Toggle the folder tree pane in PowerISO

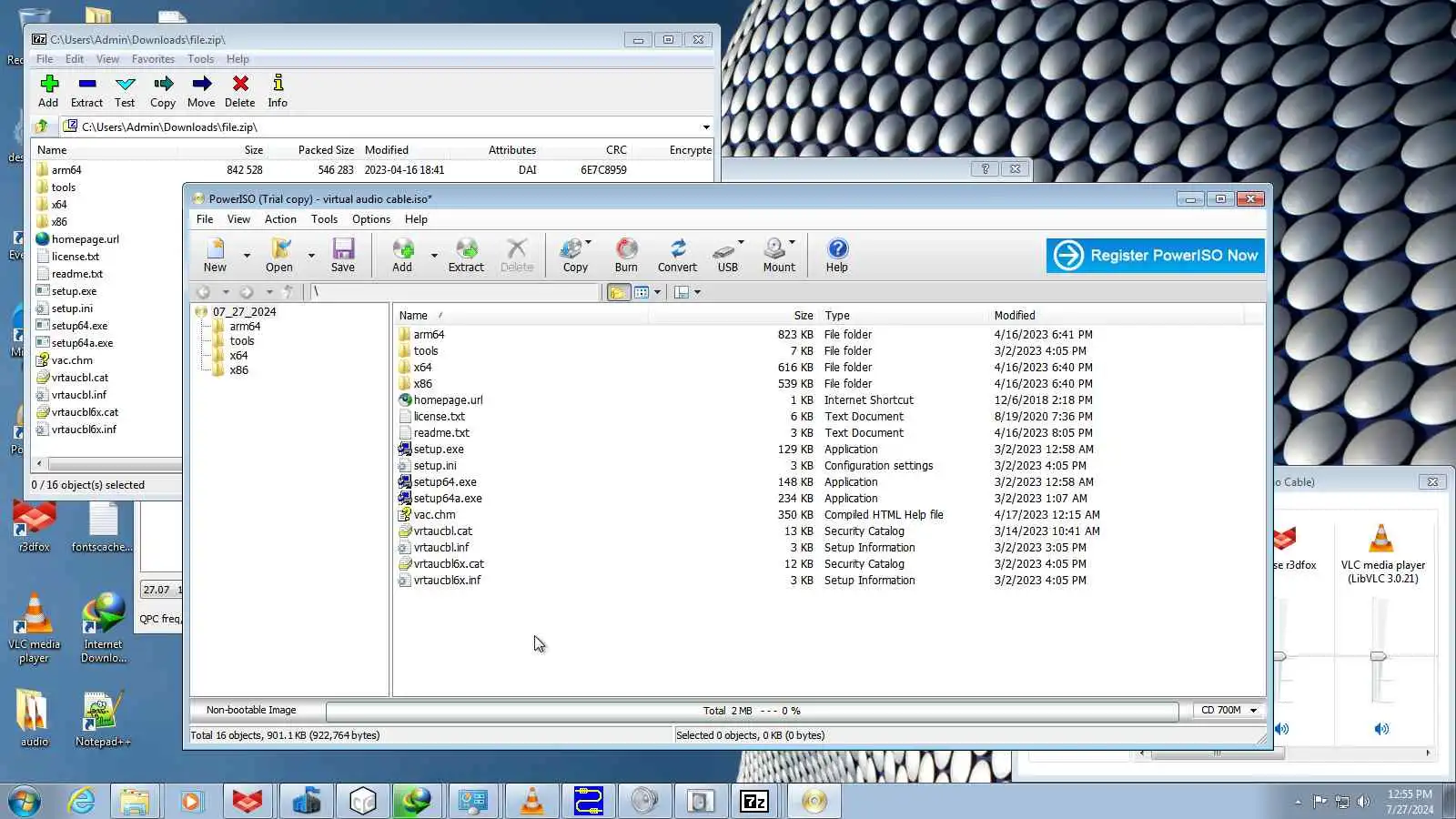coord(618,292)
